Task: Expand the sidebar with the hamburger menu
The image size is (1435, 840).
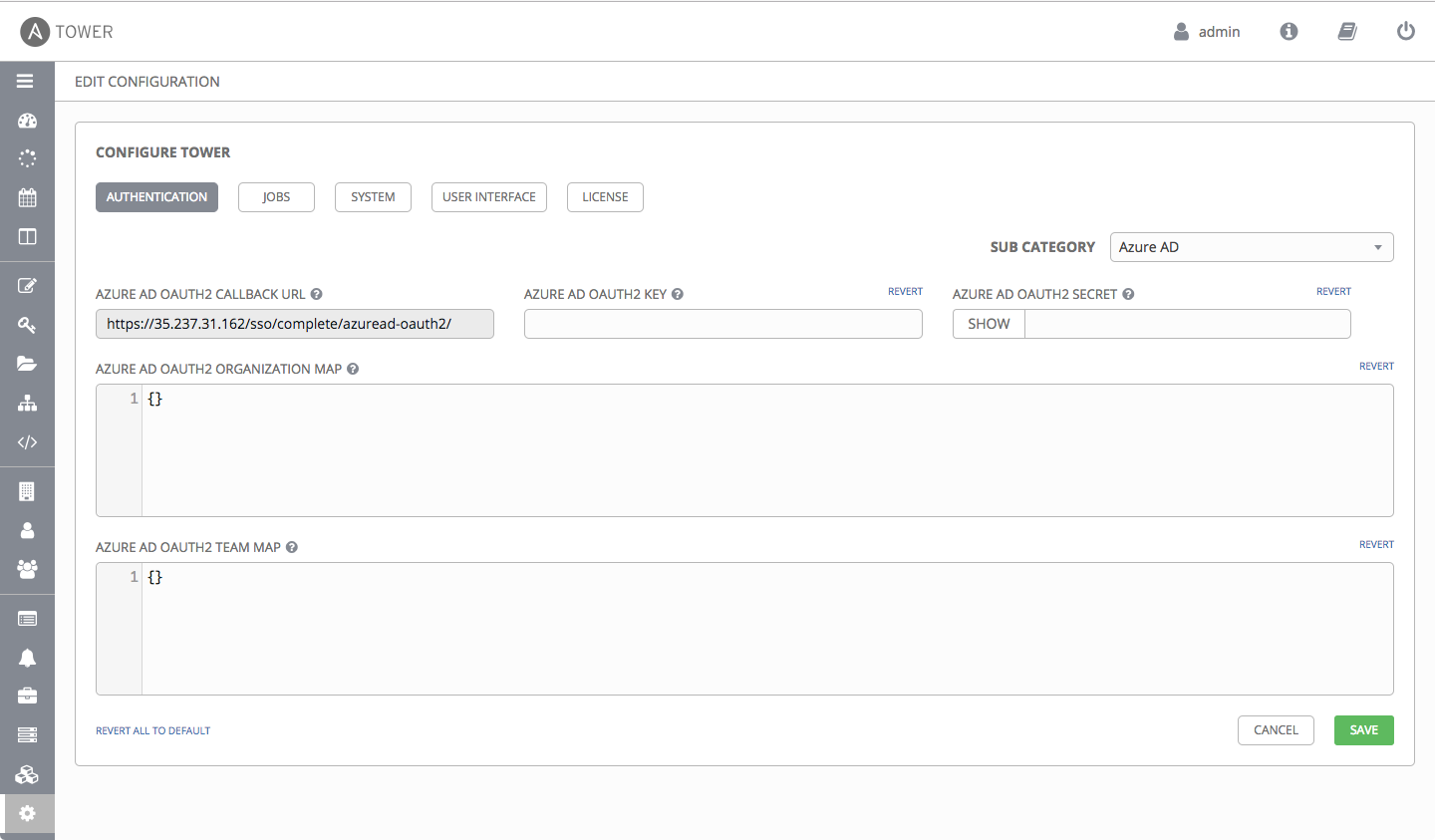Action: [25, 81]
